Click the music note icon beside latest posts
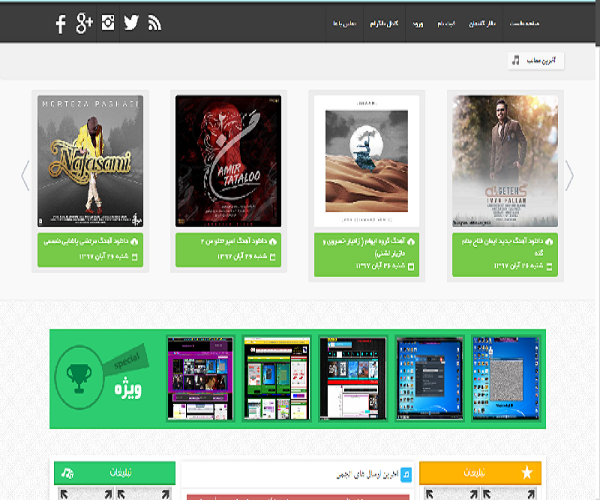Image resolution: width=600 pixels, height=500 pixels. pyautogui.click(x=516, y=60)
